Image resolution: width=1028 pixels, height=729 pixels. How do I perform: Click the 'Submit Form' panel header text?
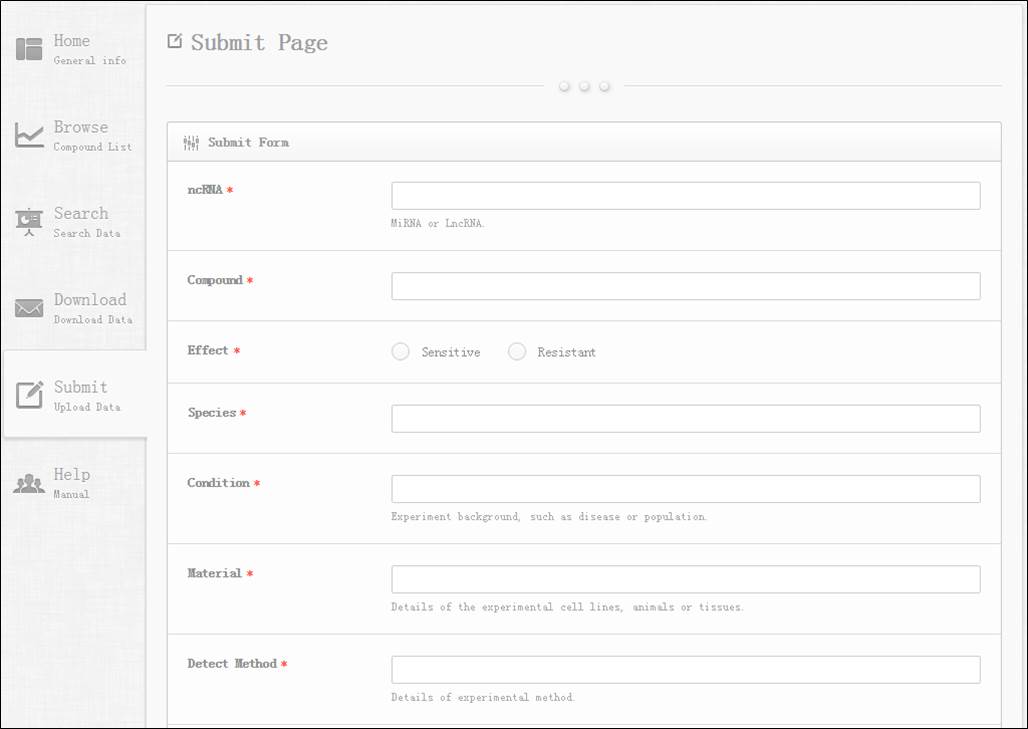coord(248,142)
